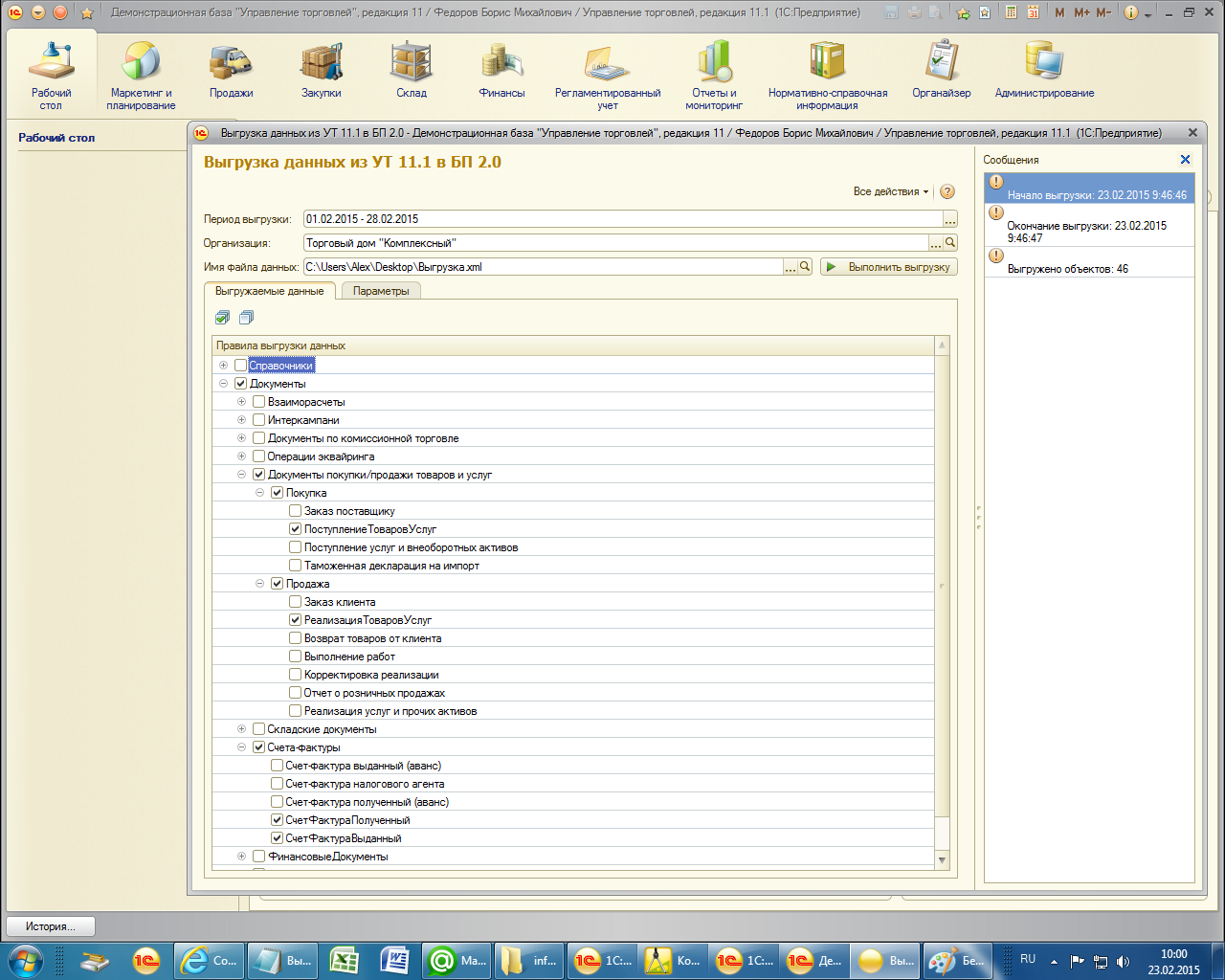Image resolution: width=1225 pixels, height=980 pixels.
Task: Click the info icon in top toolbar
Action: click(1131, 12)
